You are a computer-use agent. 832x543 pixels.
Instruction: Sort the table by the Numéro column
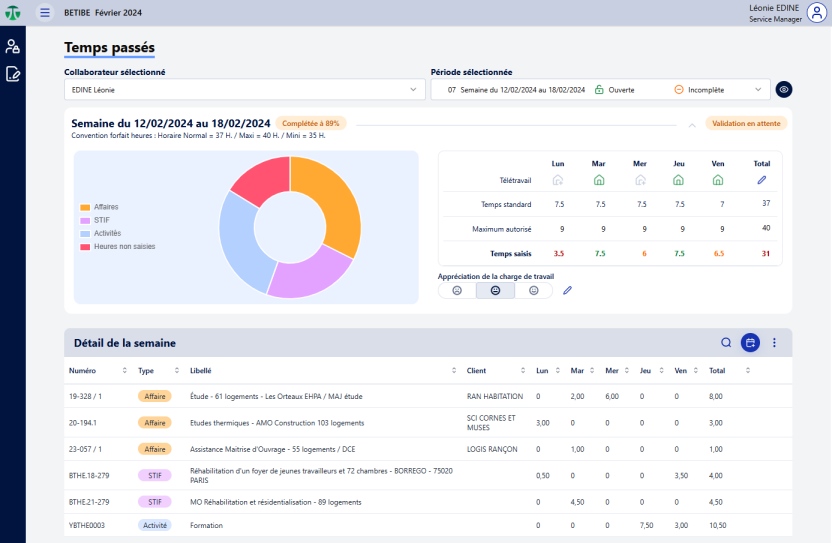click(x=124, y=370)
